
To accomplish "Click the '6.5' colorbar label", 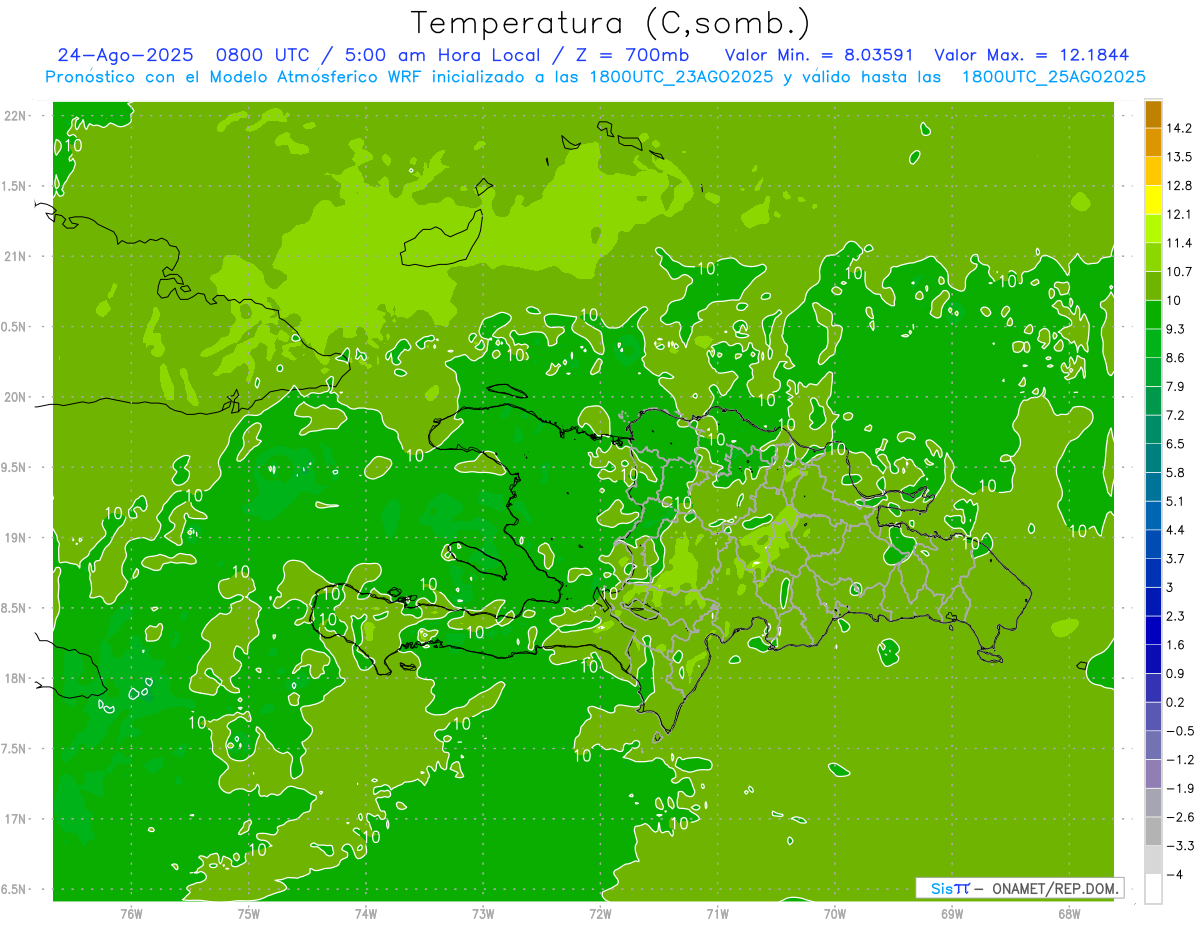I will [x=1176, y=444].
